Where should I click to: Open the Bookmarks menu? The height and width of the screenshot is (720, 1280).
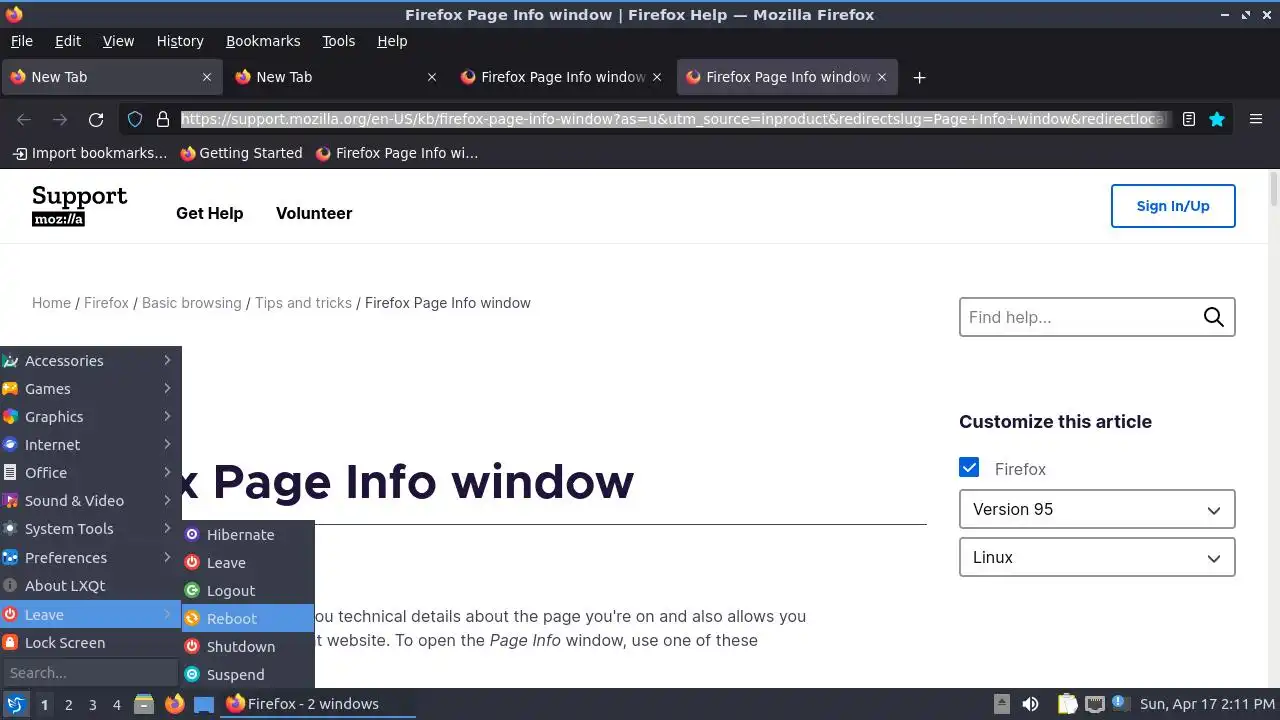click(263, 41)
